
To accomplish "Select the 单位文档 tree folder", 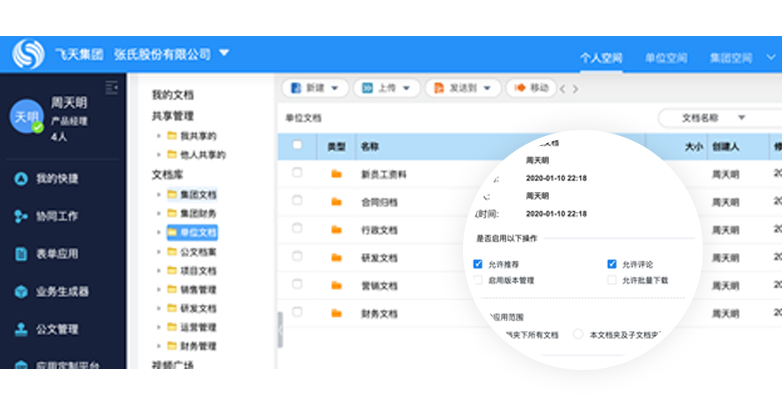I will (x=193, y=232).
